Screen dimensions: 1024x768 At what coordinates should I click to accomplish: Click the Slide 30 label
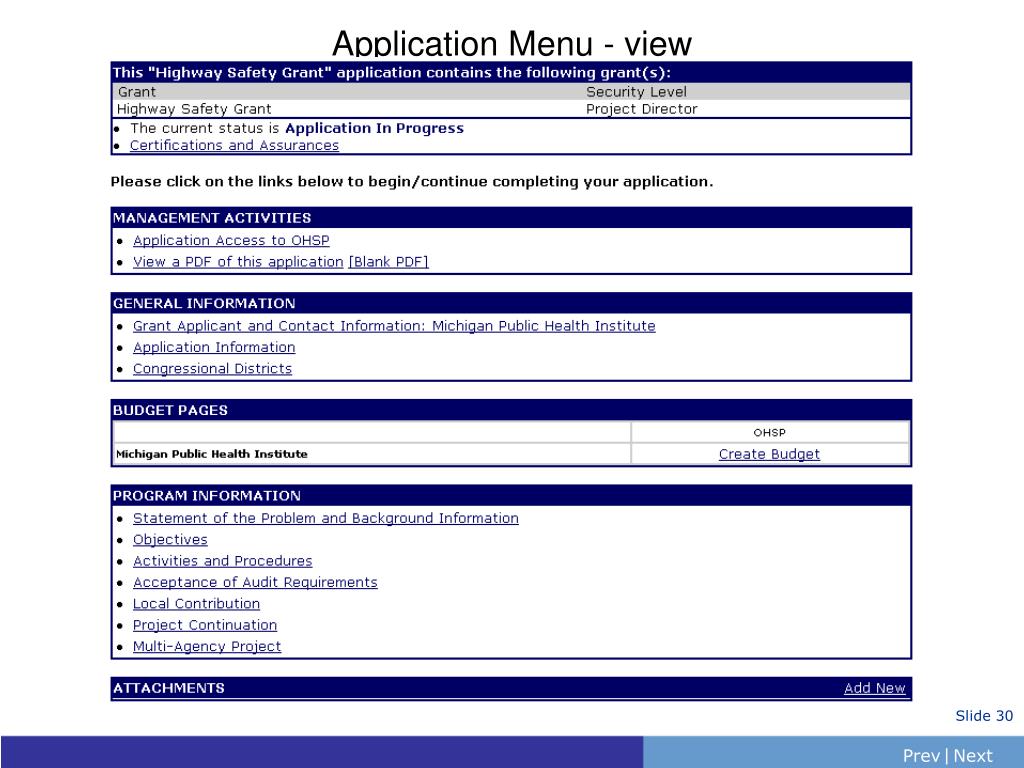(984, 716)
